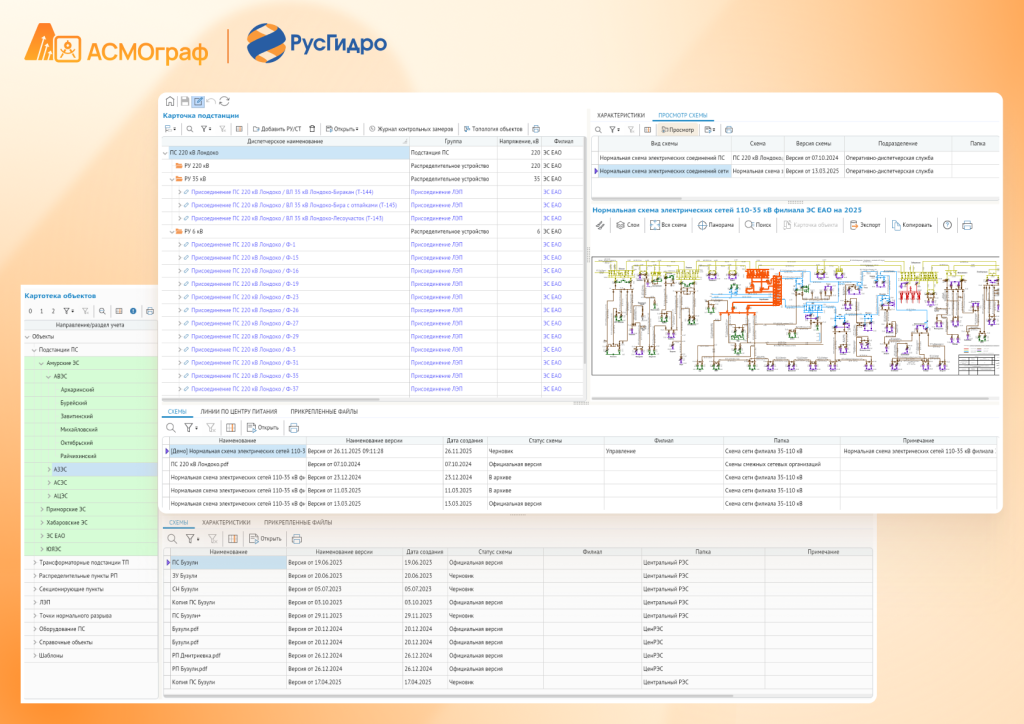Open the ЛИНИИ ПО ЦЕНТРУ ПИТАНИЯ tab
1024x724 pixels.
238,411
